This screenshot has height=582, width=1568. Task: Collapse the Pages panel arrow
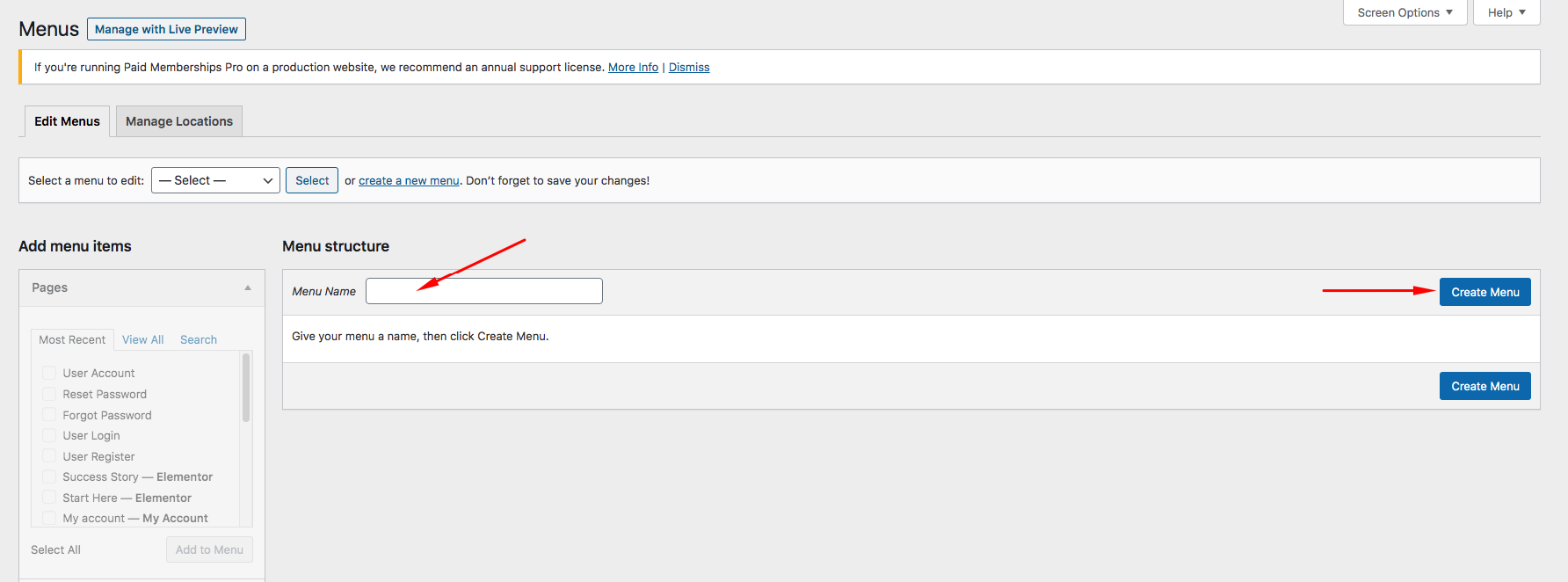click(248, 287)
